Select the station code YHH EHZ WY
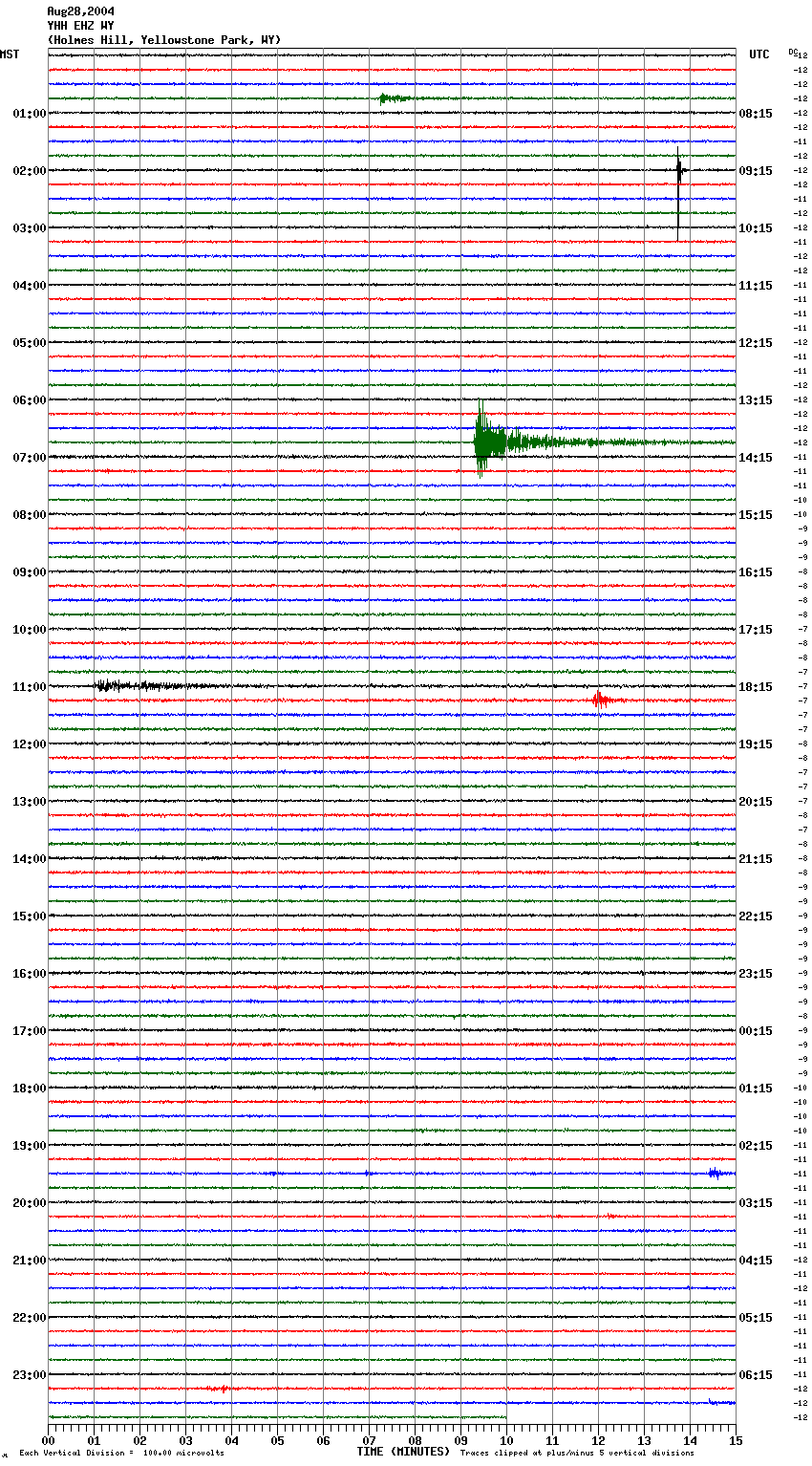The image size is (812, 1466). click(x=80, y=26)
